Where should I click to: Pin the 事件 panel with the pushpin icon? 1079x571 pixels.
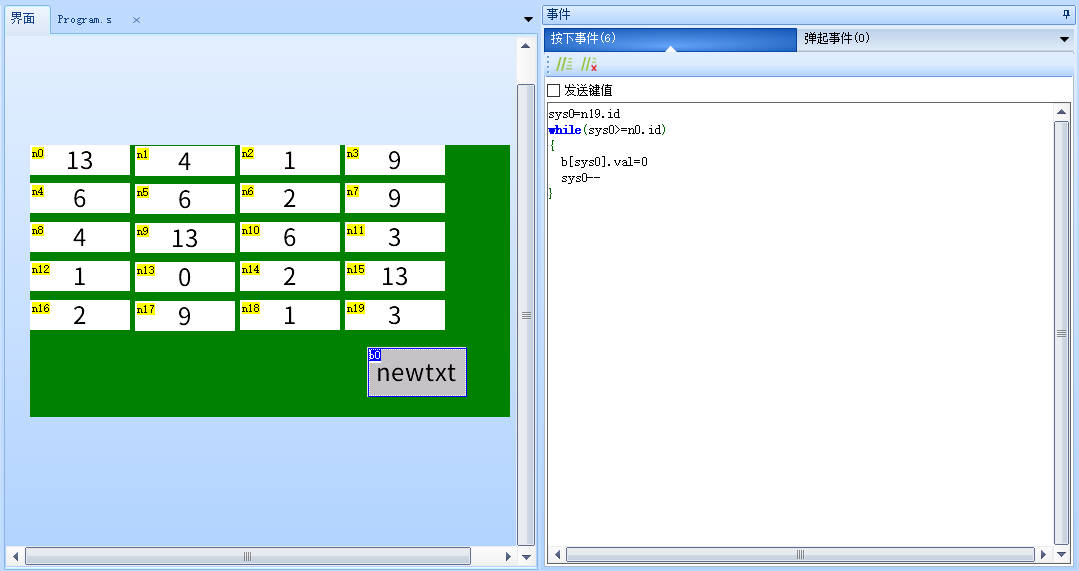pyautogui.click(x=1066, y=14)
